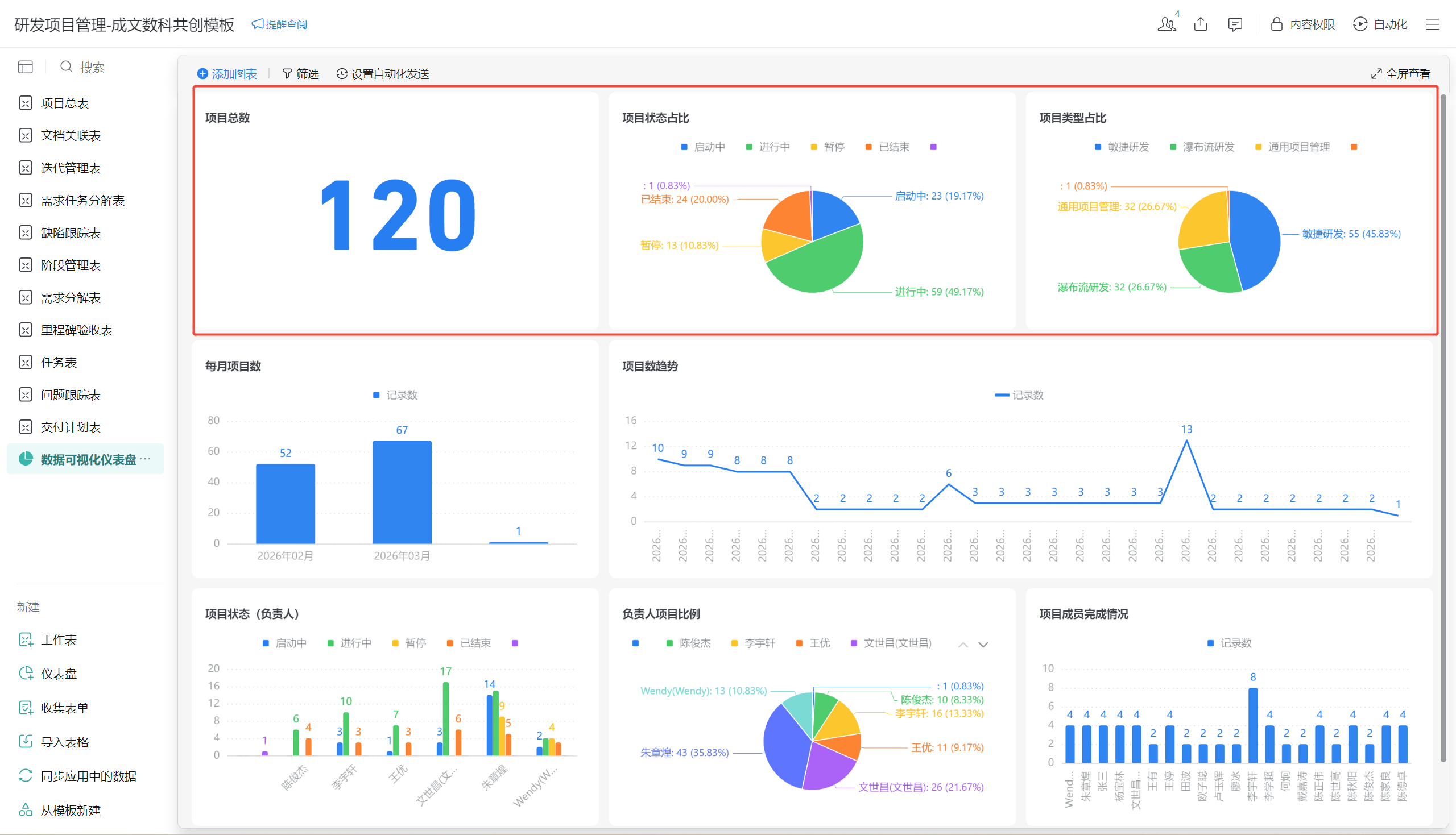Open the 项目总表 sheet in sidebar
The height and width of the screenshot is (835, 1456).
coord(64,103)
